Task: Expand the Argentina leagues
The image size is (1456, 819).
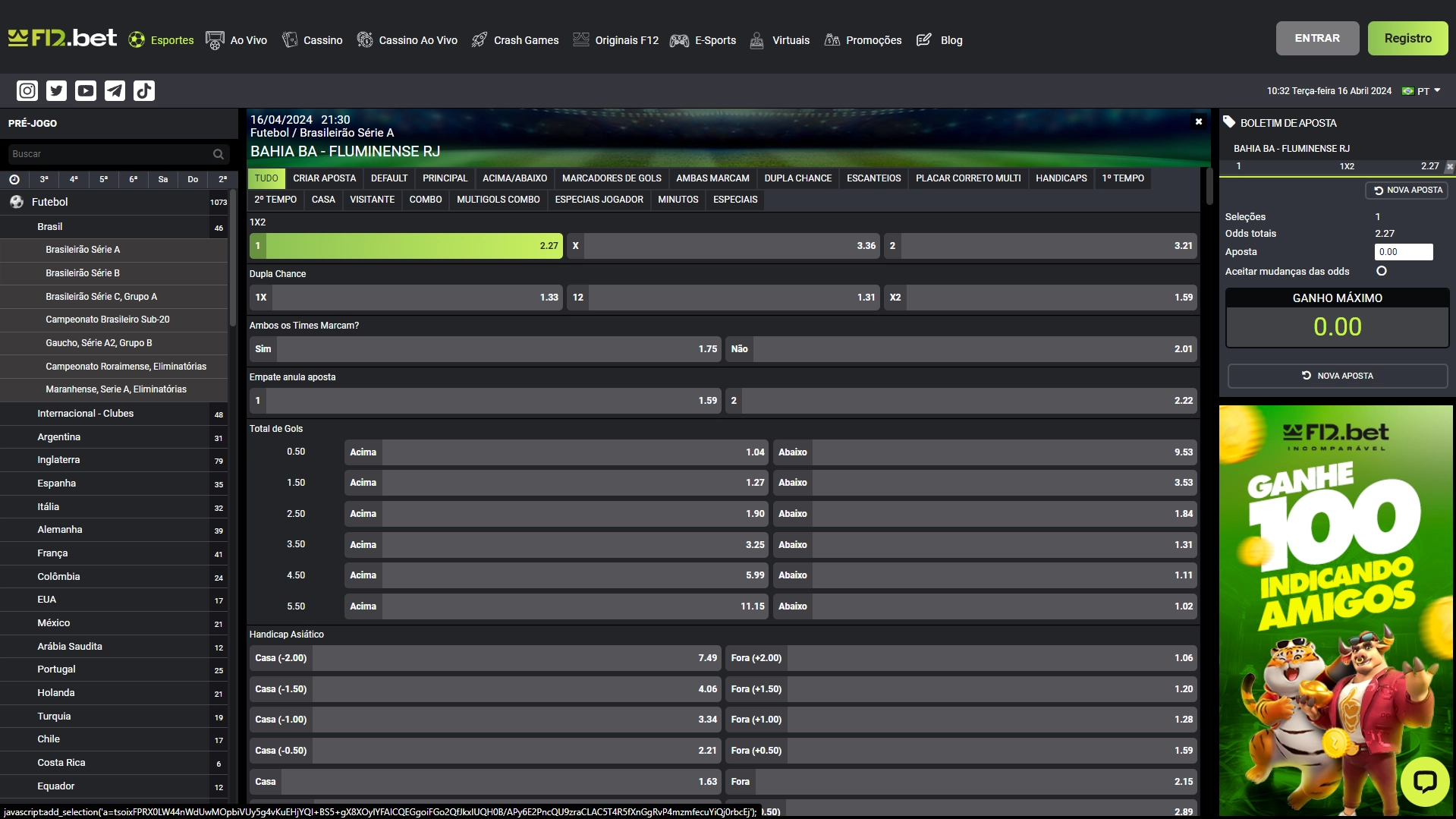Action: coord(114,437)
